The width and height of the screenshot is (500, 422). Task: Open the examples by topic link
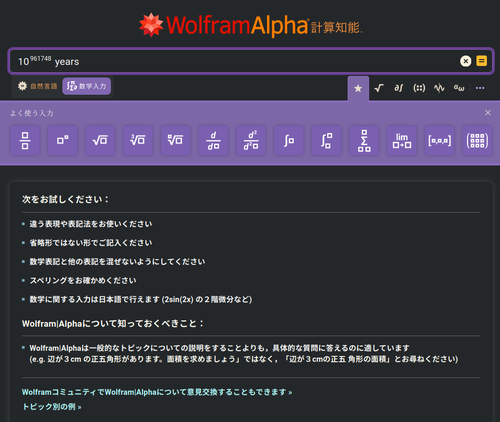(52, 407)
